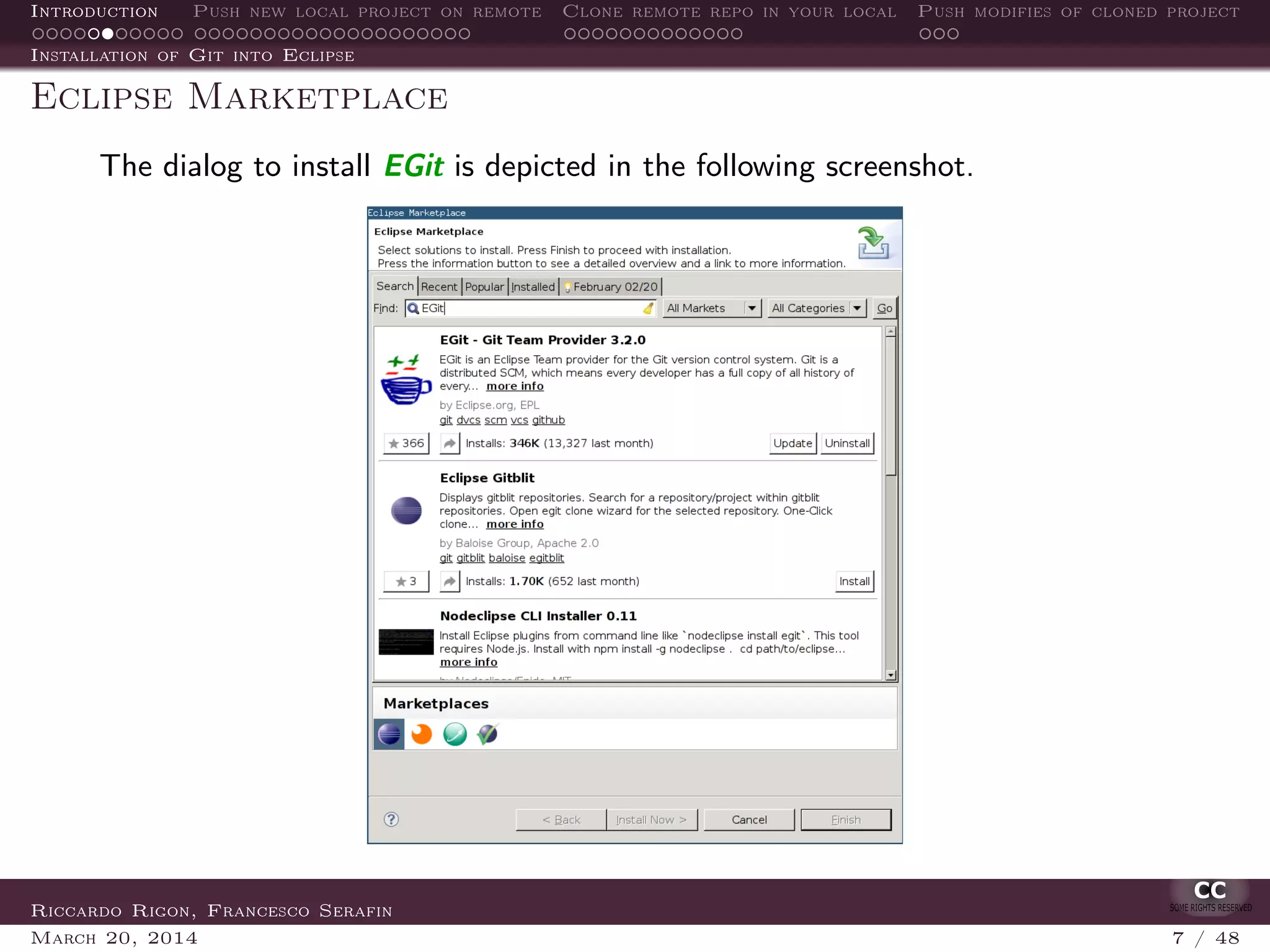
Task: Share the Eclipse Gitblit entry
Action: pyautogui.click(x=450, y=581)
